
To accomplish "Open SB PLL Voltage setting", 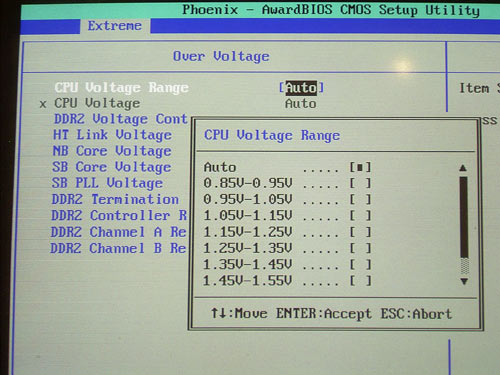I will [x=107, y=183].
